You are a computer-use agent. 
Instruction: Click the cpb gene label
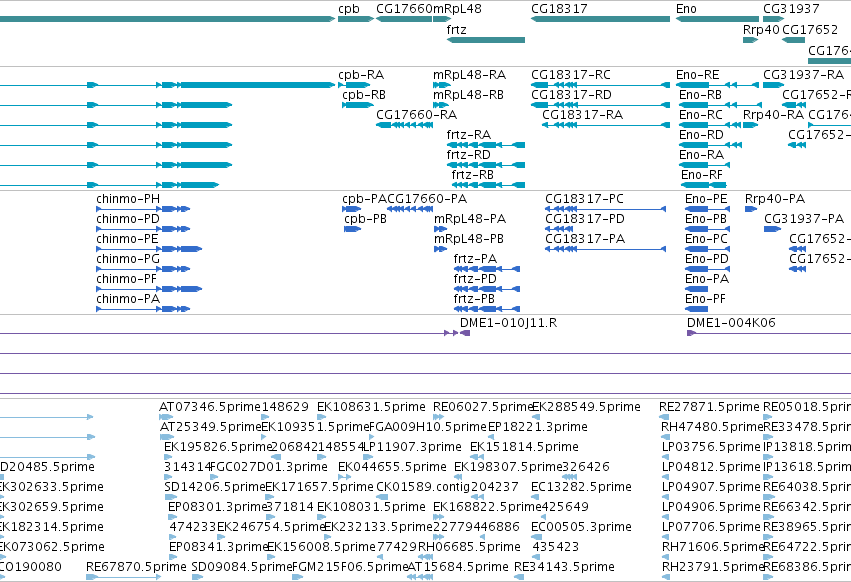348,9
